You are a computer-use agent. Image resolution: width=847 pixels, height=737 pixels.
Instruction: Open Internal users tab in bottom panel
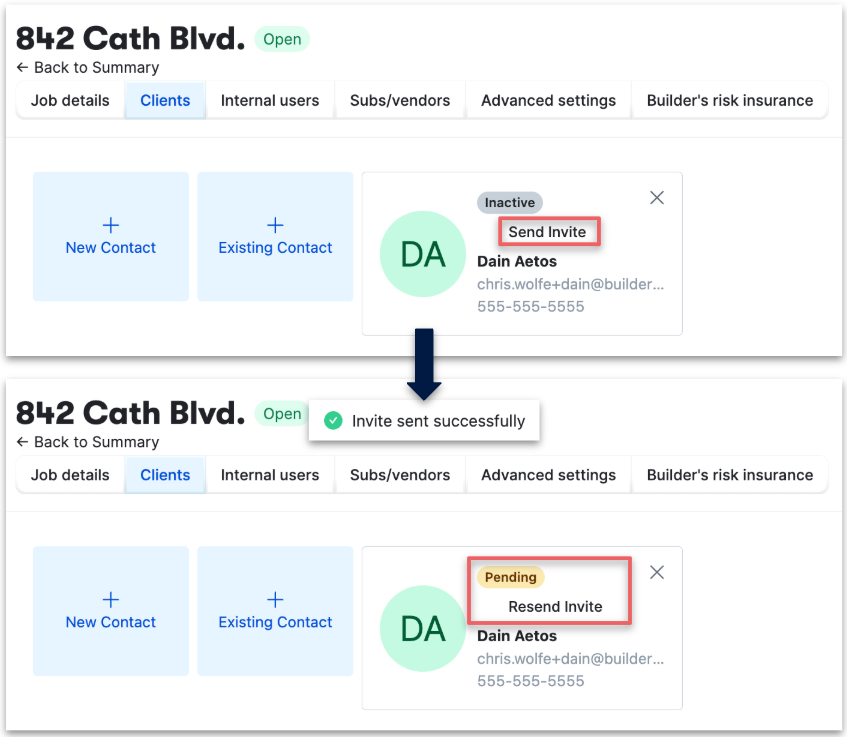[x=270, y=475]
